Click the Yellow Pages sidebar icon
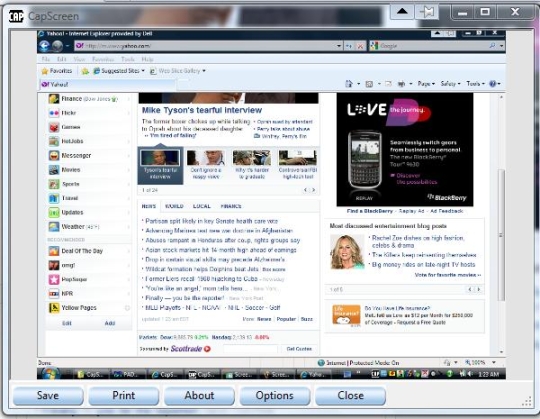 click(54, 308)
